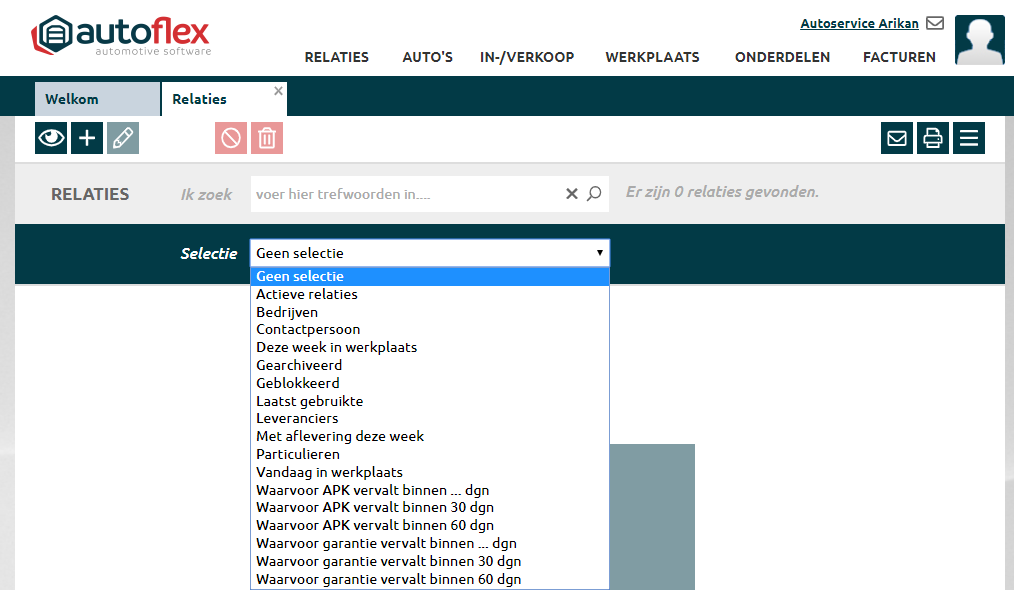The width and height of the screenshot is (1014, 590).
Task: Pick 'Waarvoor APK vervalt binnen 30 dgn'
Action: pyautogui.click(x=375, y=507)
